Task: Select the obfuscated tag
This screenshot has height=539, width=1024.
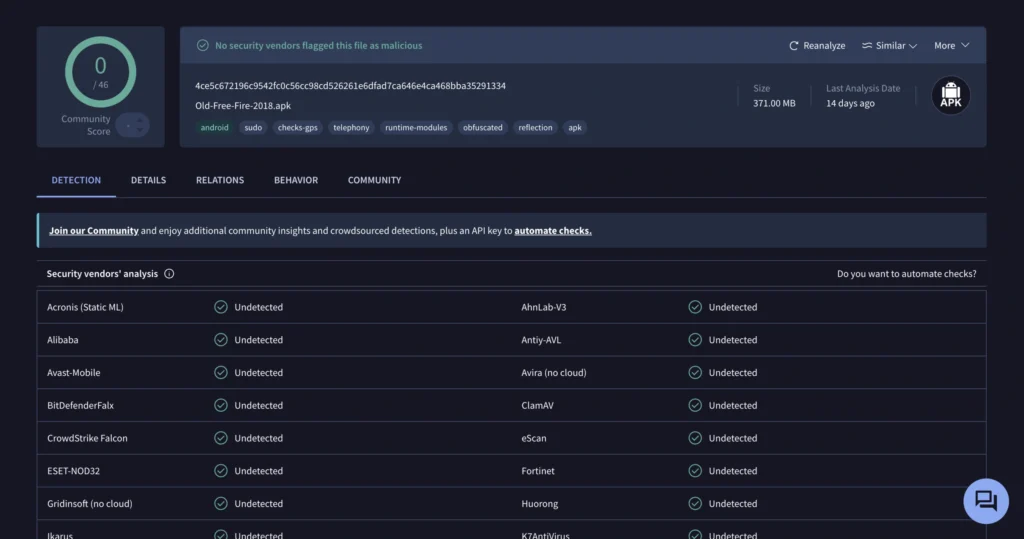Action: (483, 127)
